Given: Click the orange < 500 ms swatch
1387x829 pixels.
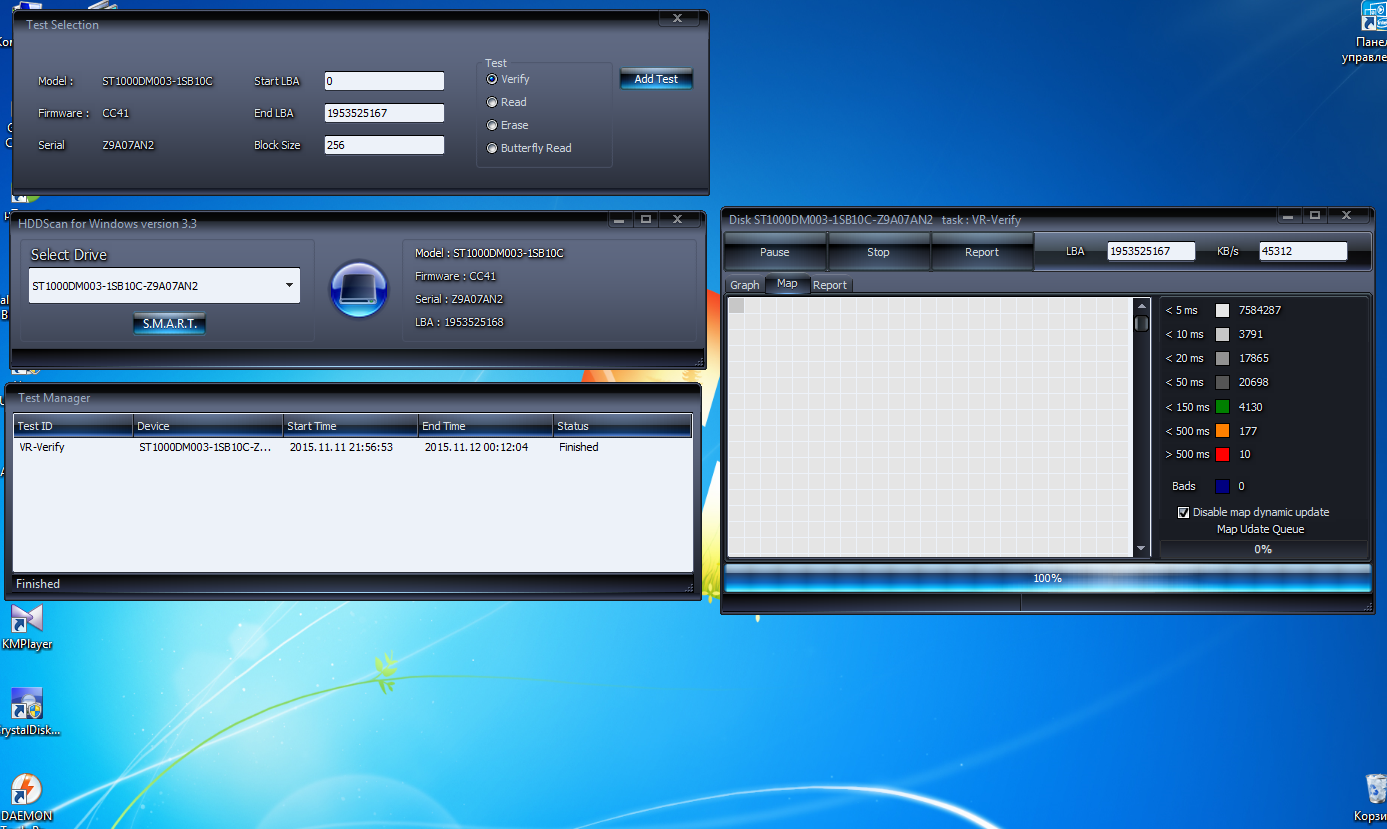Looking at the screenshot, I should tap(1222, 431).
